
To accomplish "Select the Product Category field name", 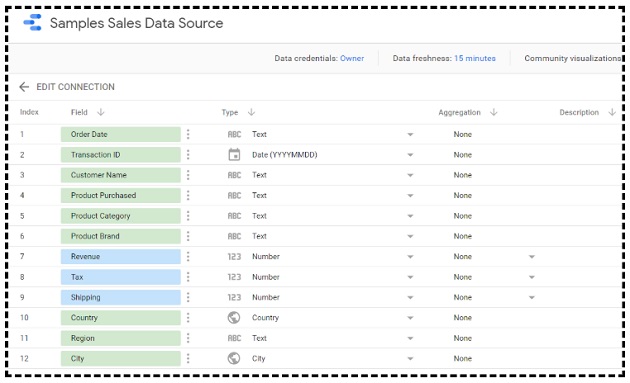I will [x=100, y=216].
